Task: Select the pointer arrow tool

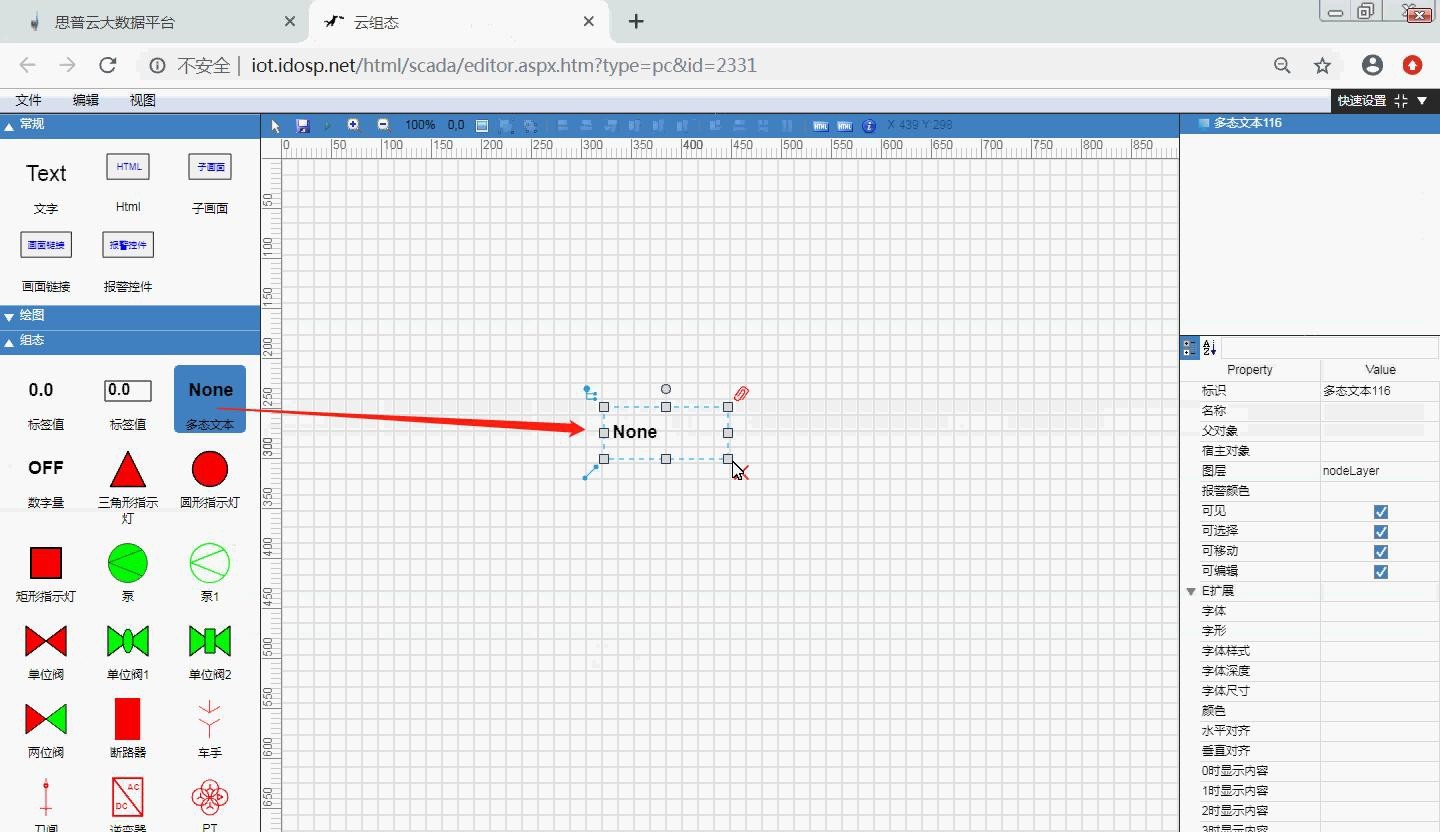Action: pyautogui.click(x=276, y=126)
